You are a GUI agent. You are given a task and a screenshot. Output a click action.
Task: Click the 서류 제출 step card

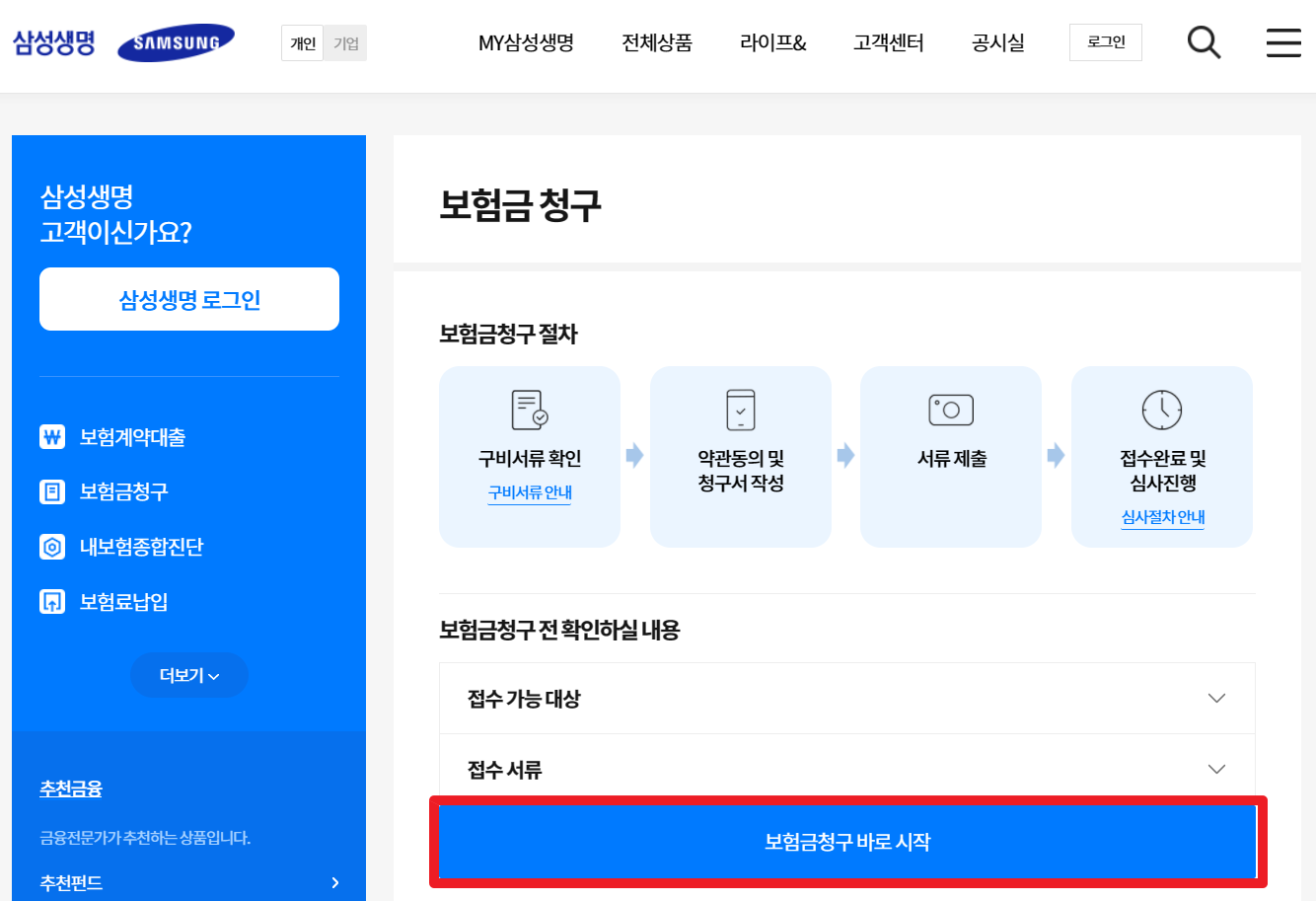point(951,457)
